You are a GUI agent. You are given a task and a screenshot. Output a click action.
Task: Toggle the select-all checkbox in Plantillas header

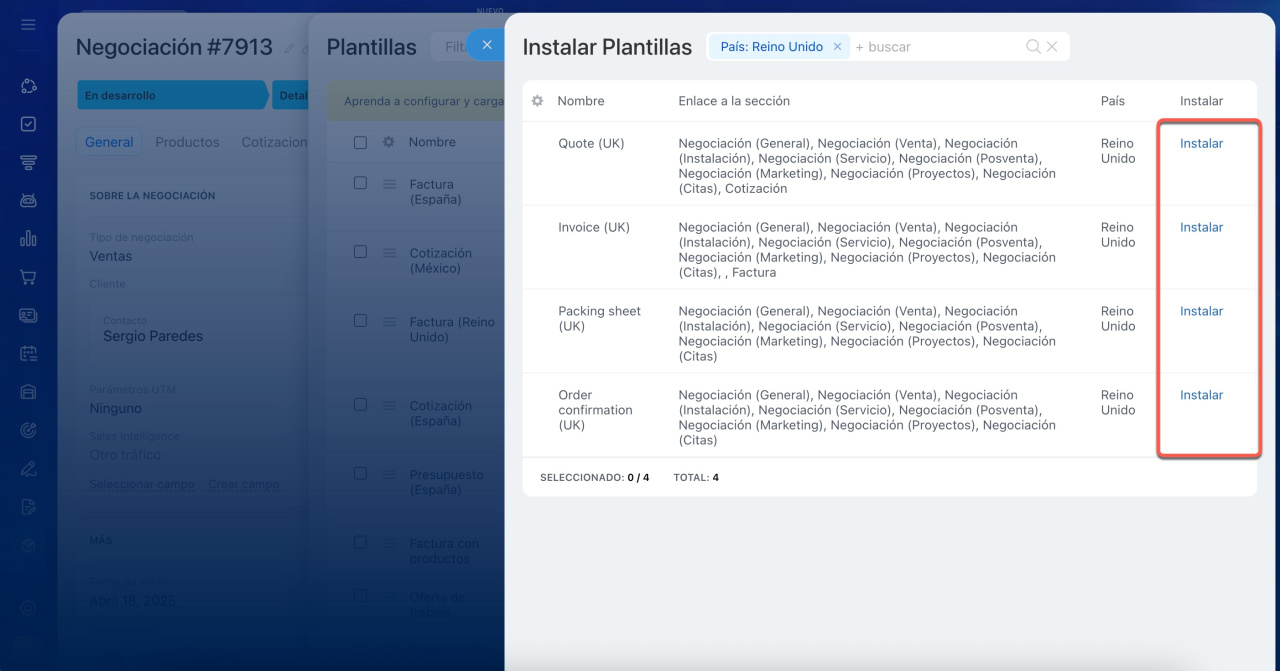coord(360,142)
